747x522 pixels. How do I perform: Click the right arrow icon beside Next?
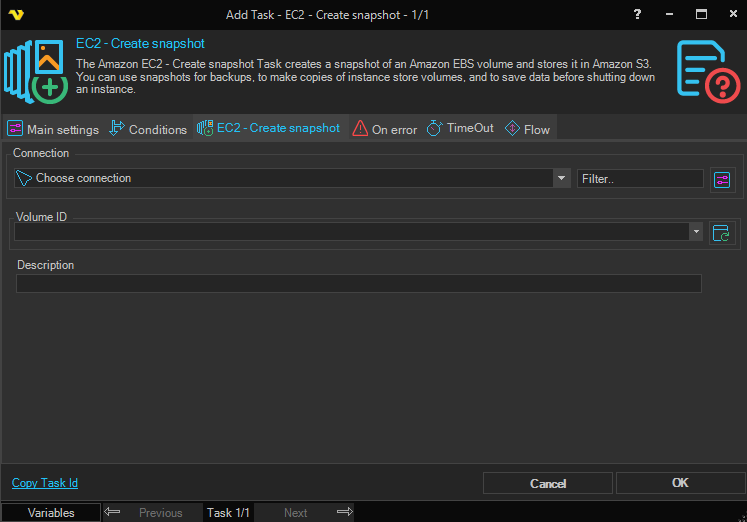[345, 512]
